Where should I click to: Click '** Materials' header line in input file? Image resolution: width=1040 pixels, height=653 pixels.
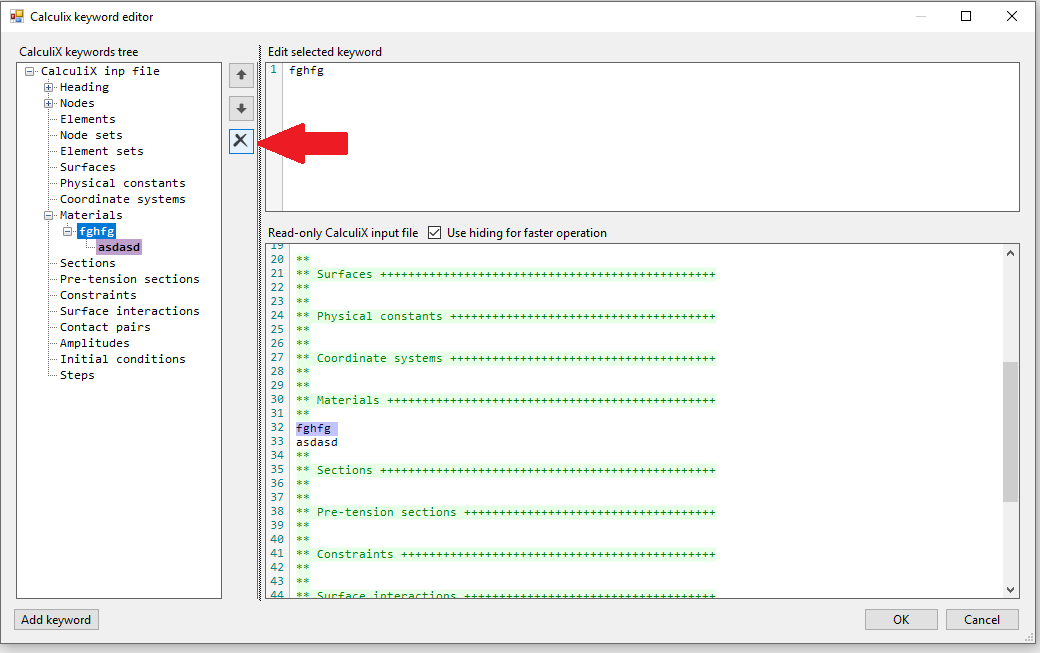coord(505,400)
